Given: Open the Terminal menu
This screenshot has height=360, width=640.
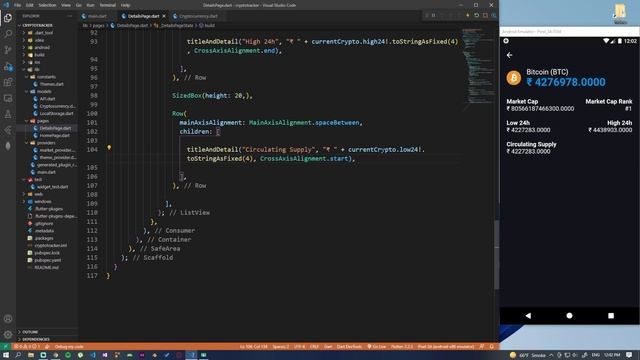Looking at the screenshot, I should point(107,5).
